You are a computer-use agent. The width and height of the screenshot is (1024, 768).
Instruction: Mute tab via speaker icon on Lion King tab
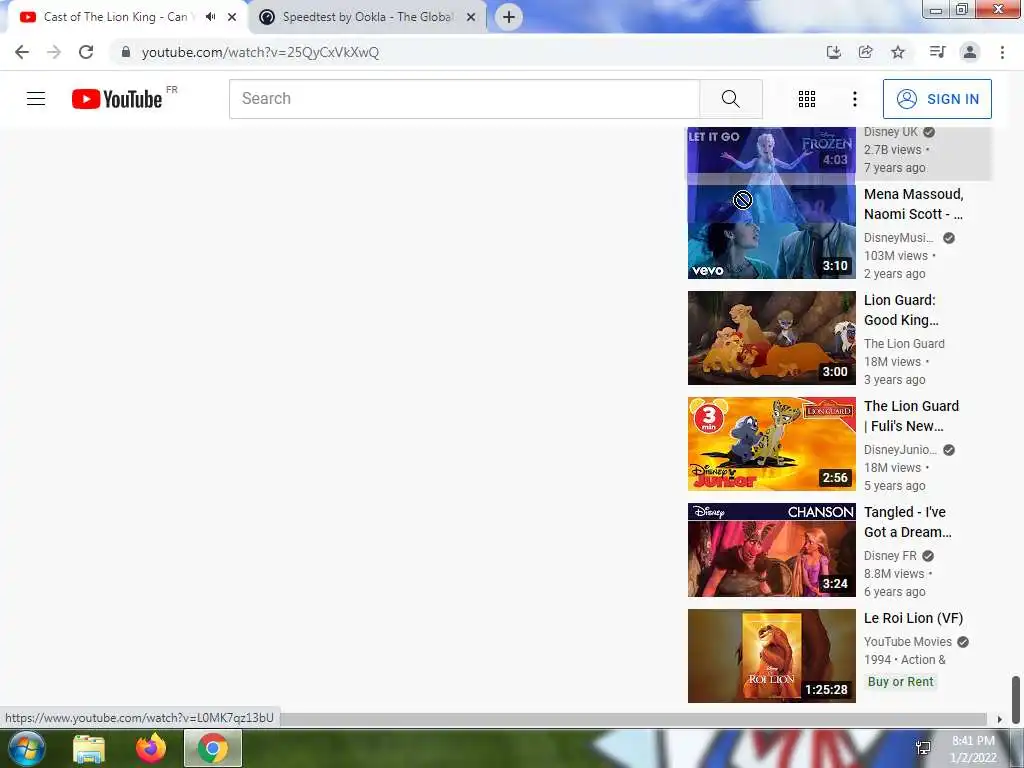[210, 17]
